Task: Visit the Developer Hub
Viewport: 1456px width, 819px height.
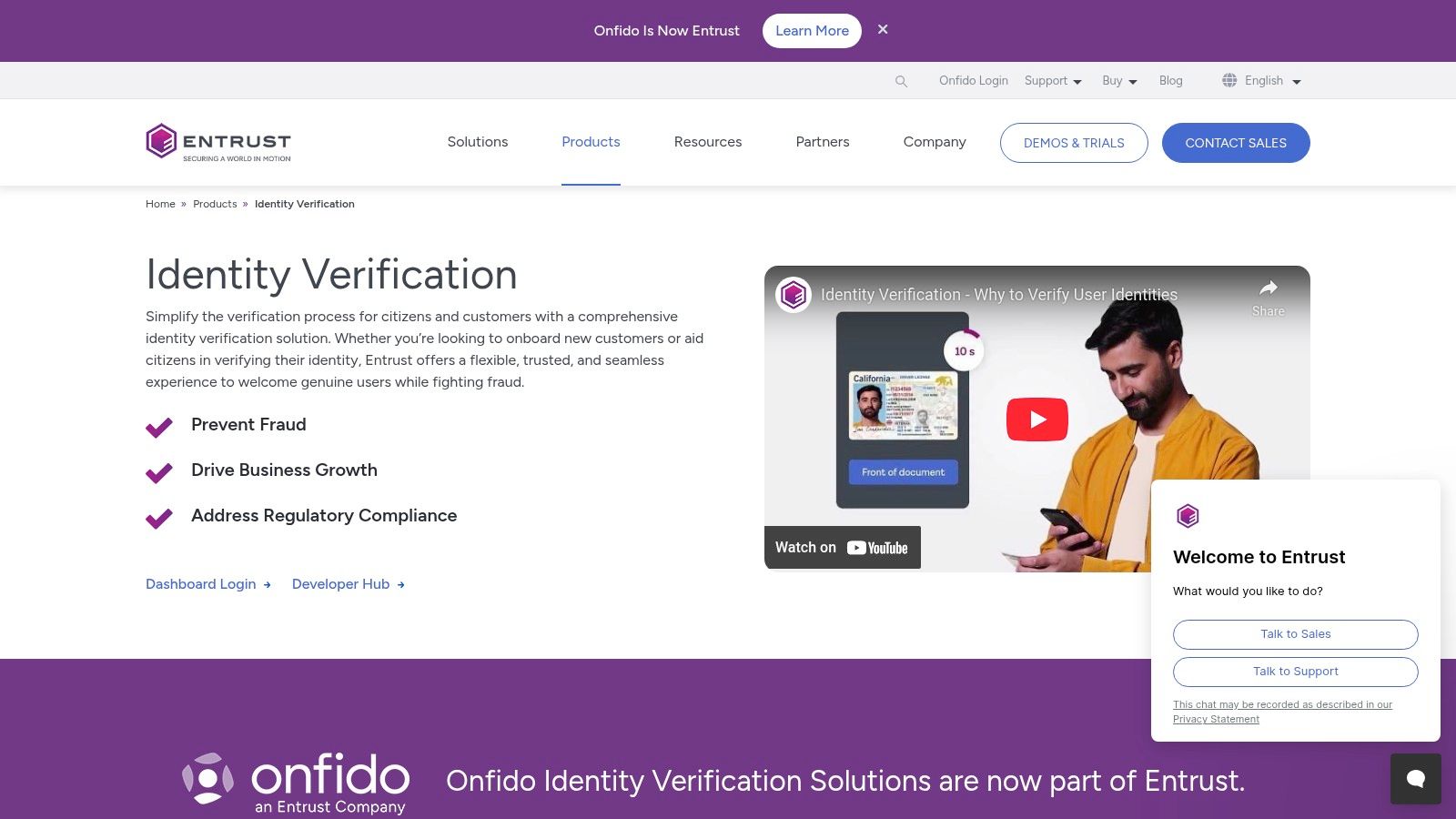Action: (340, 583)
